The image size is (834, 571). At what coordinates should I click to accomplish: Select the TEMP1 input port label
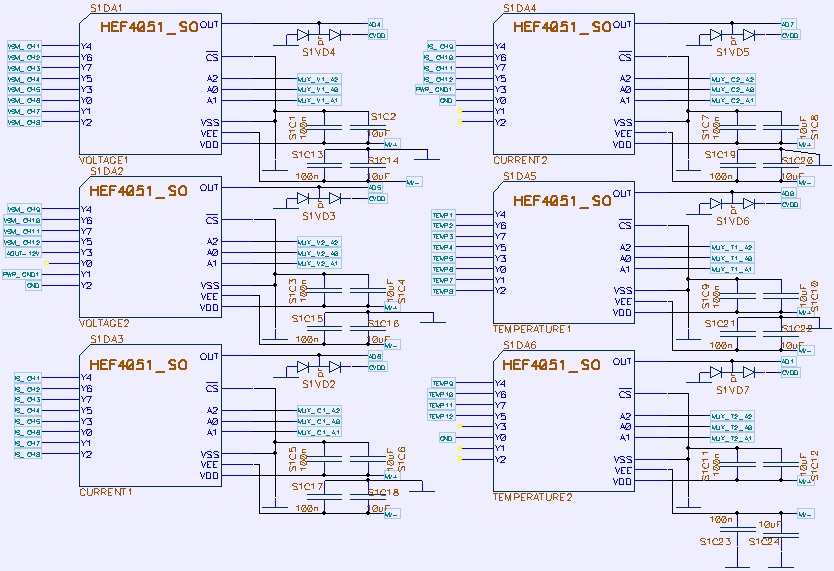[442, 215]
